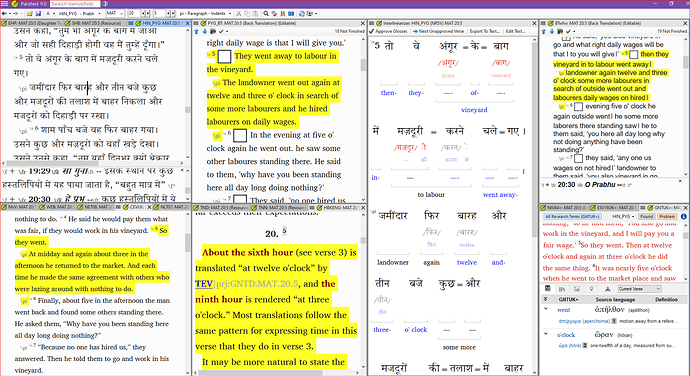Open HIN_PYG dropdown in research terms panel

click(624, 217)
